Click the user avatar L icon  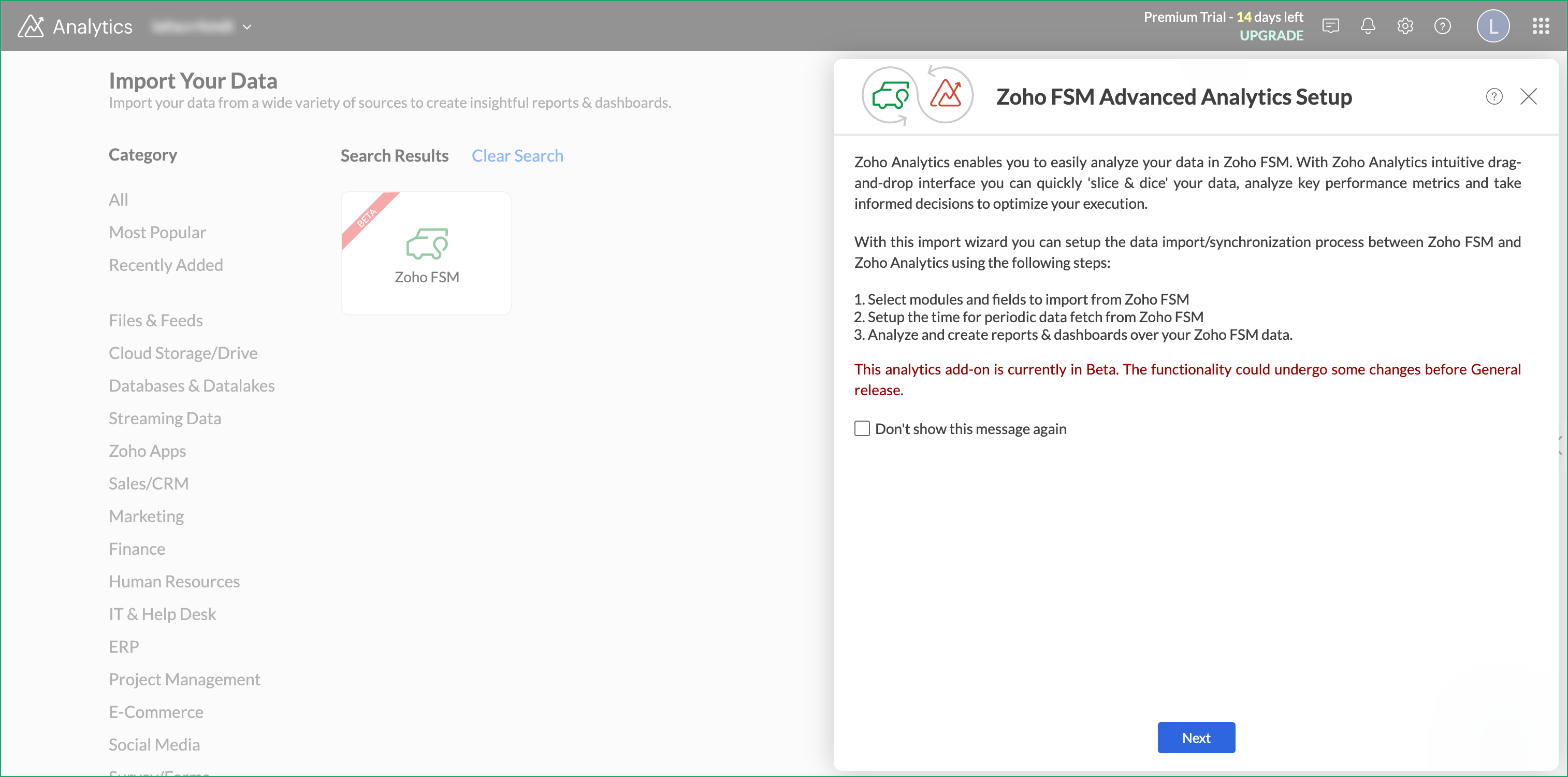pos(1492,26)
